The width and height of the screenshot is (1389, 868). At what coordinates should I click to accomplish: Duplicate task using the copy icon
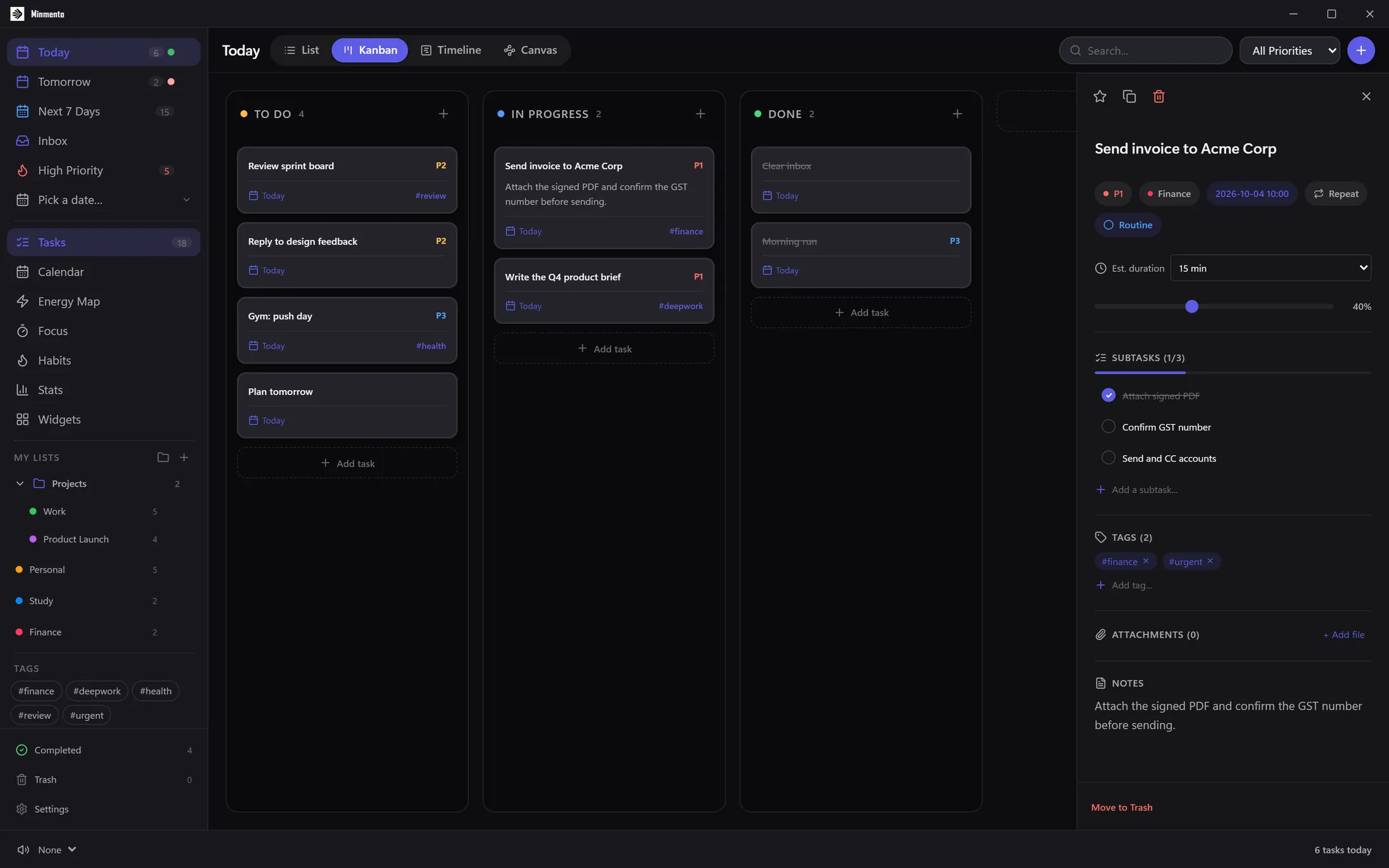1130,97
